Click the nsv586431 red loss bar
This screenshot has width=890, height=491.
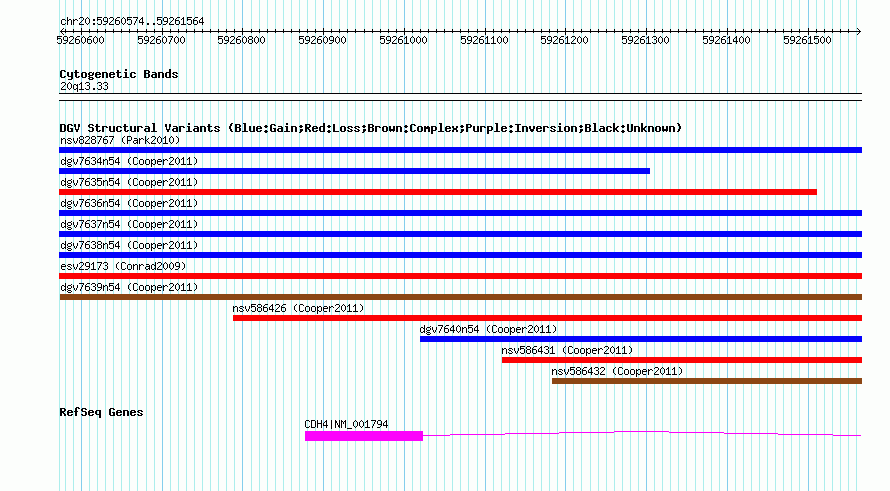point(682,360)
